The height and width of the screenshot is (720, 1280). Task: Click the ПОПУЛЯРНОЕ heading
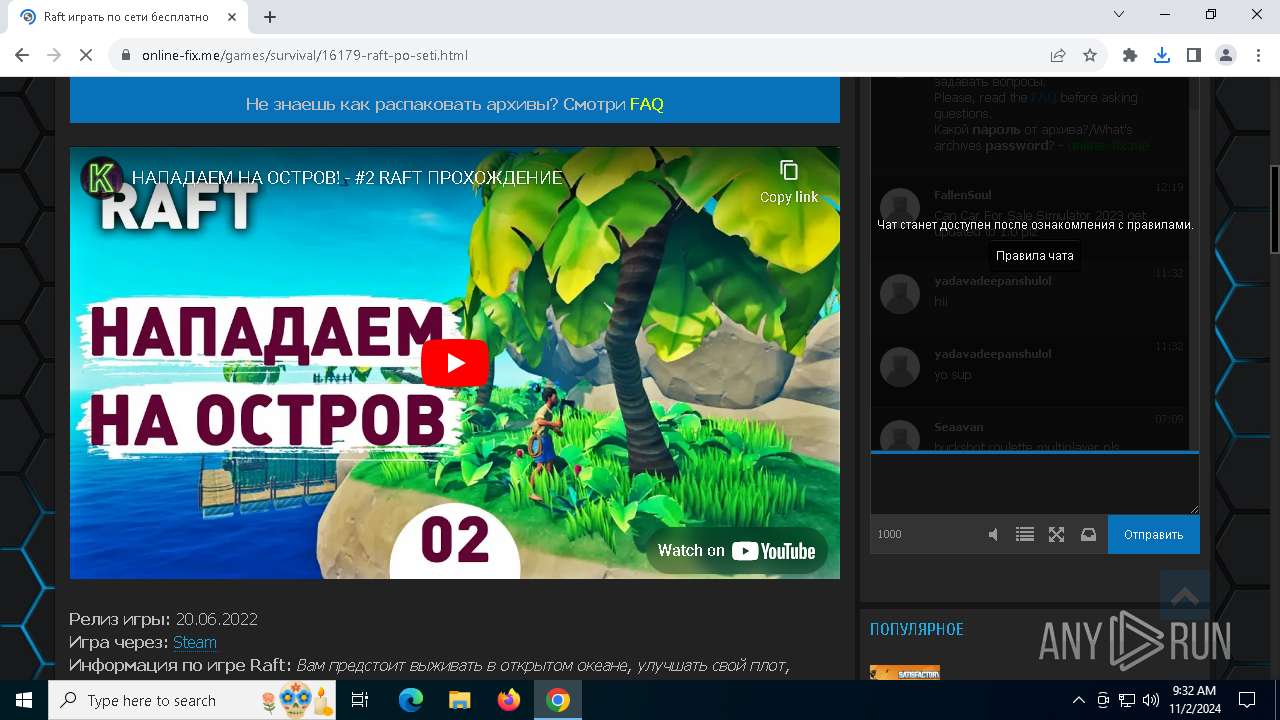tap(917, 629)
